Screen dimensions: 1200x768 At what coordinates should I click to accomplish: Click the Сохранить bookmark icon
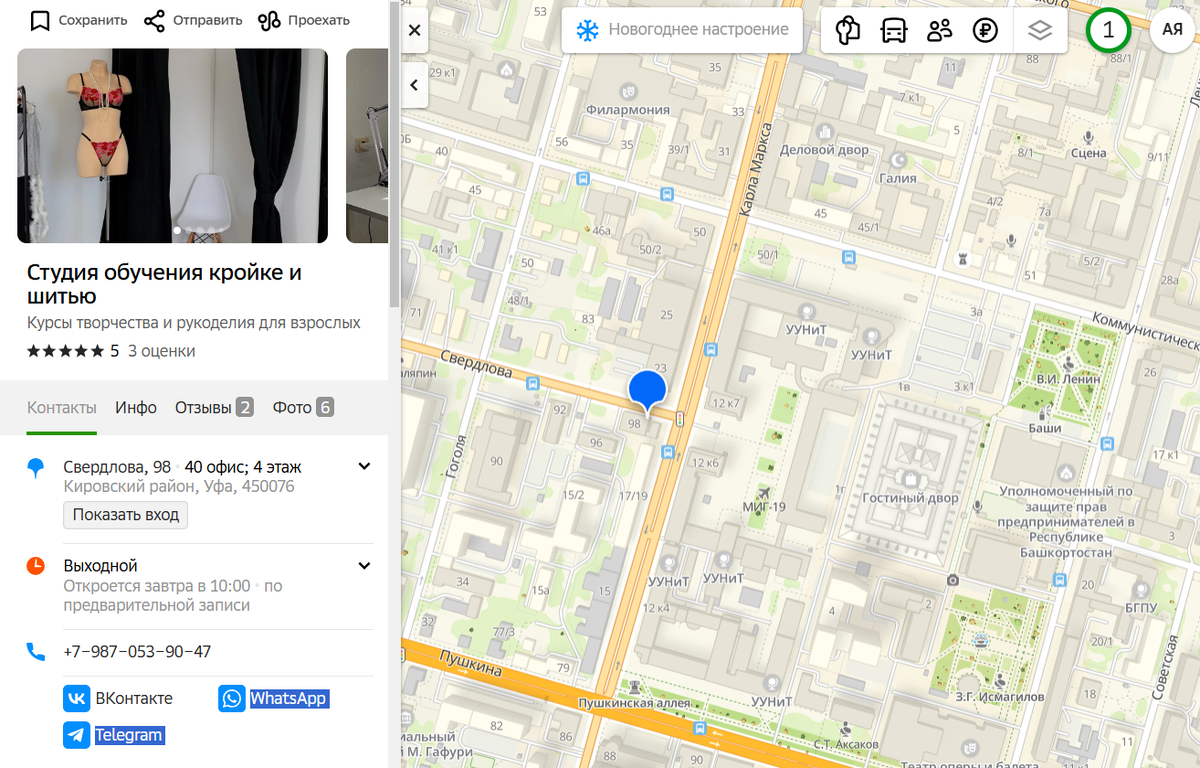click(40, 20)
